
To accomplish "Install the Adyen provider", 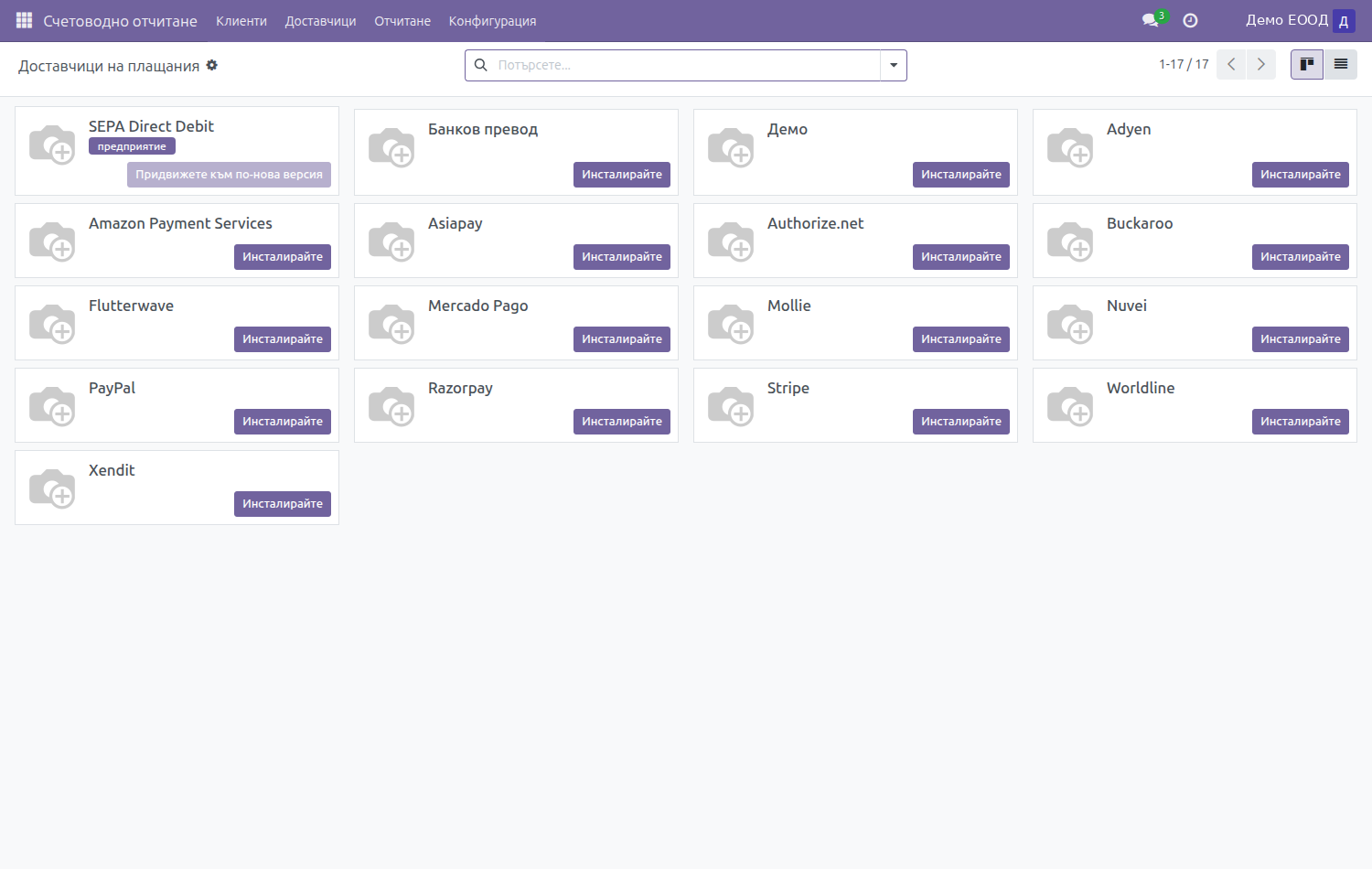I will [x=1301, y=175].
